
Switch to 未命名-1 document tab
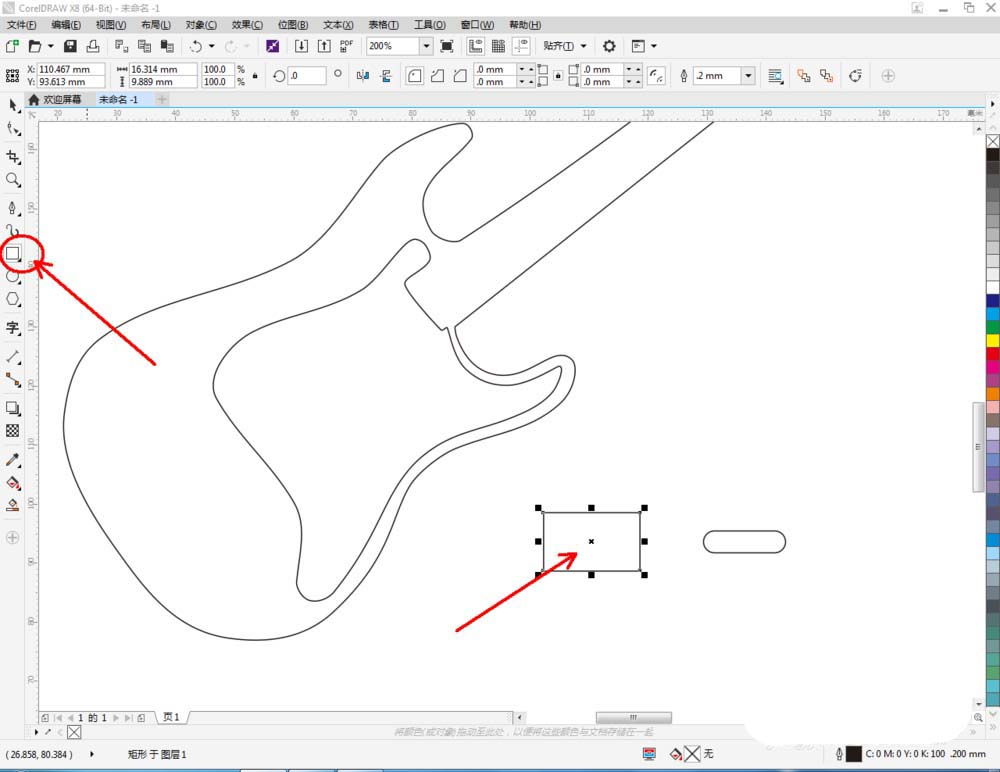pos(119,100)
